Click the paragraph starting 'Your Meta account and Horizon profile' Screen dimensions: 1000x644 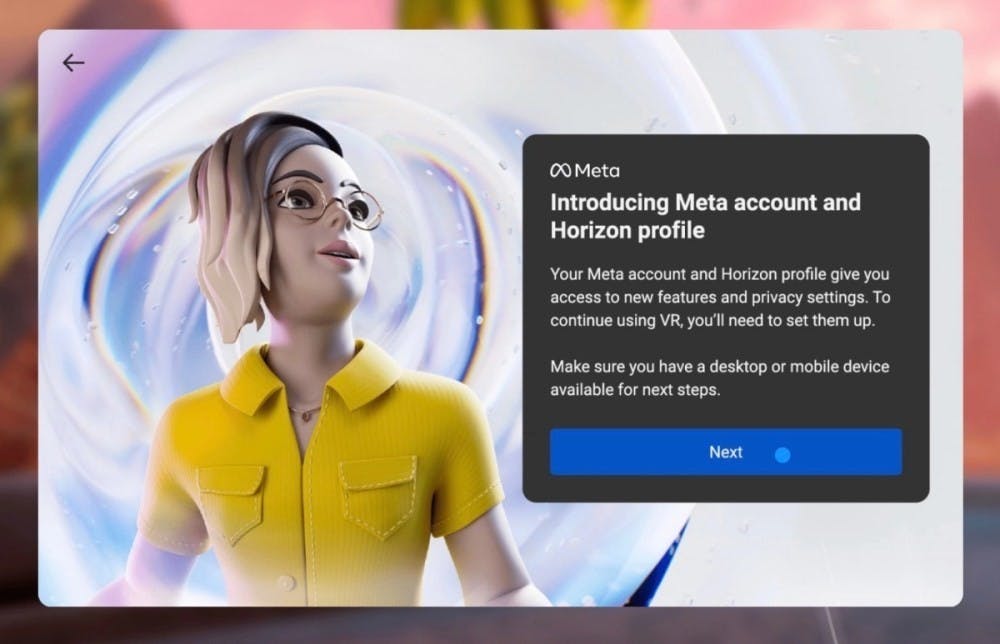tap(720, 297)
